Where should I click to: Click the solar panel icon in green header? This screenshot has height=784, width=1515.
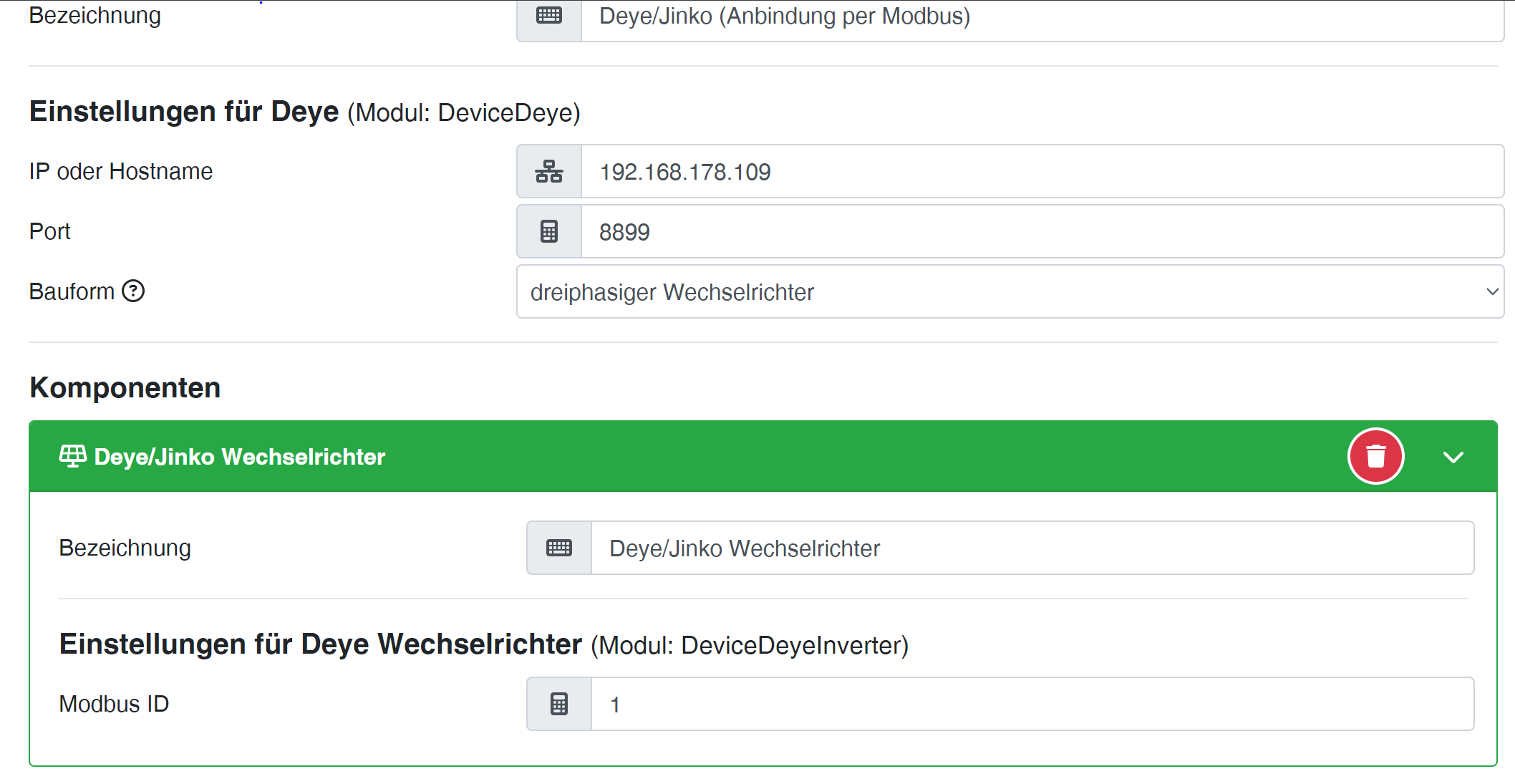coord(72,456)
